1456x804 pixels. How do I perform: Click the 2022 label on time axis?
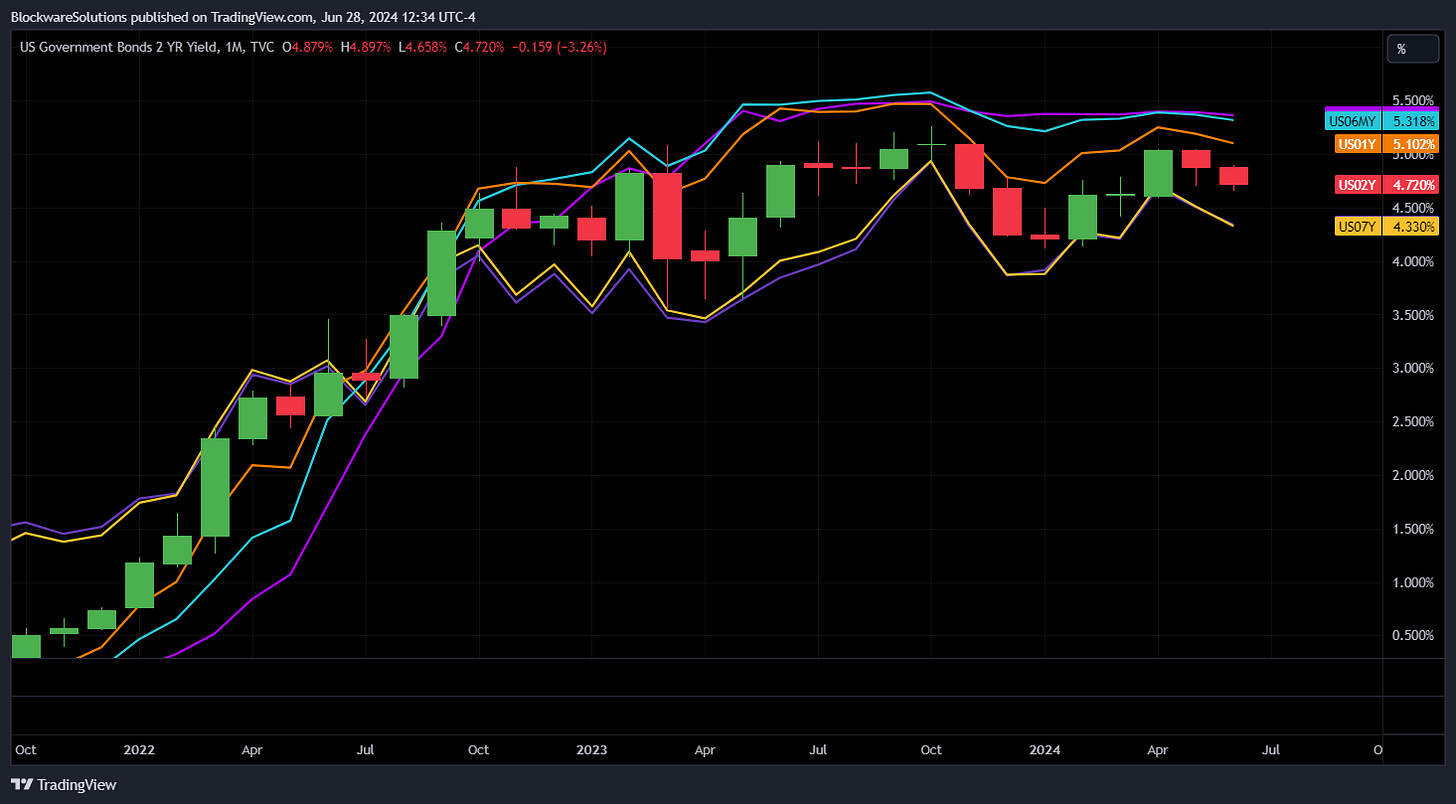[139, 749]
